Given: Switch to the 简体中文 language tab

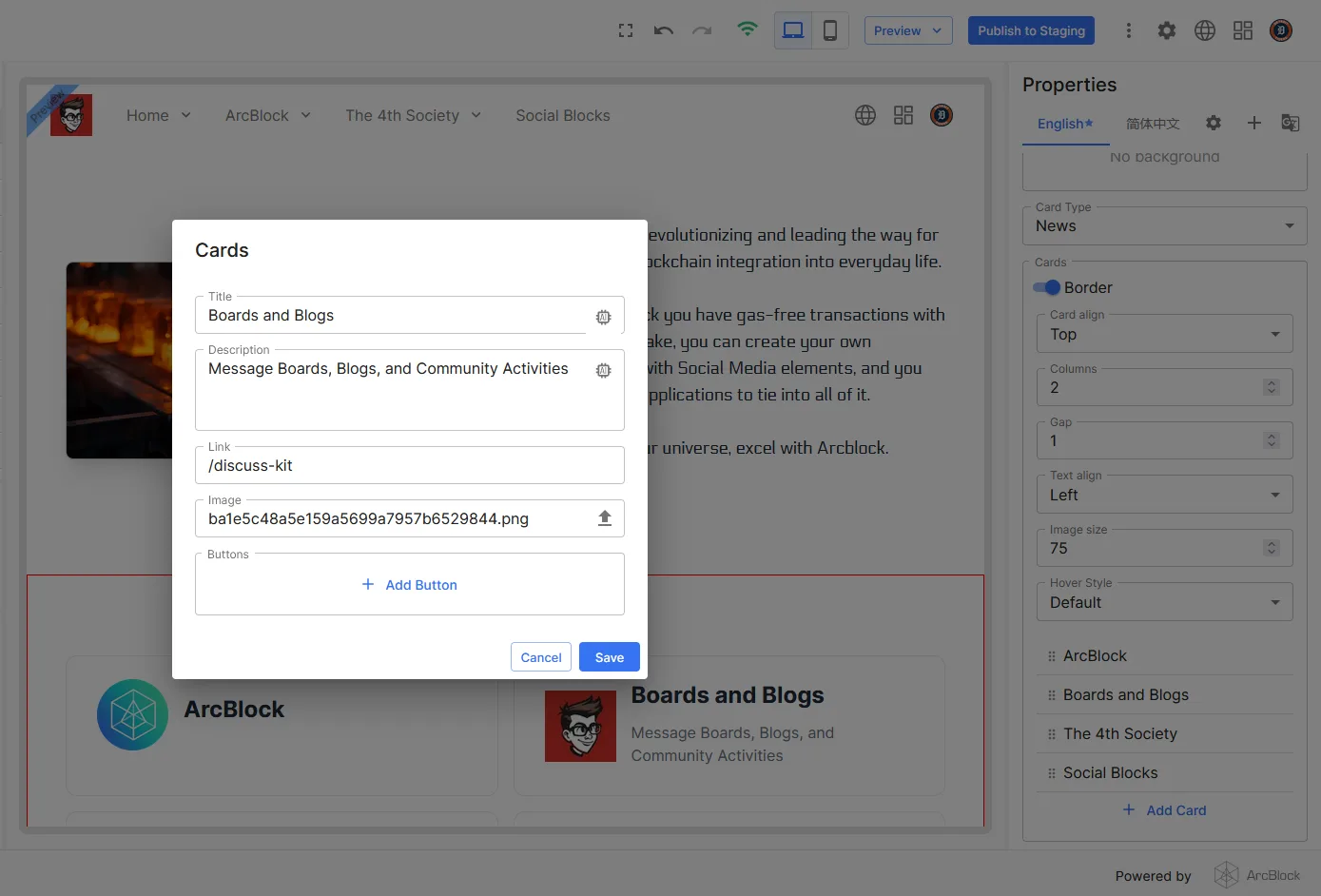Looking at the screenshot, I should pos(1153,124).
